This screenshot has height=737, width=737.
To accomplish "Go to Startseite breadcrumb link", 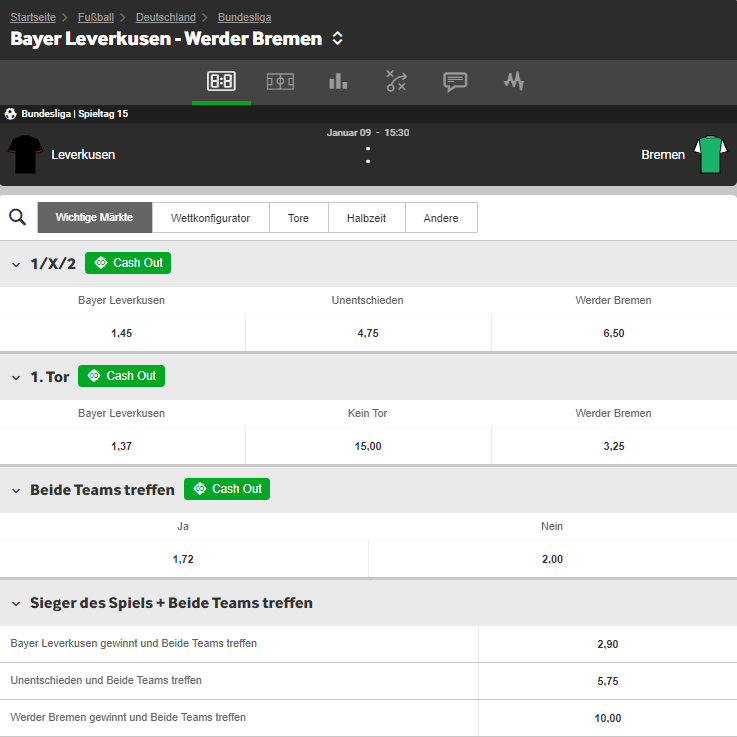I will 33,17.
